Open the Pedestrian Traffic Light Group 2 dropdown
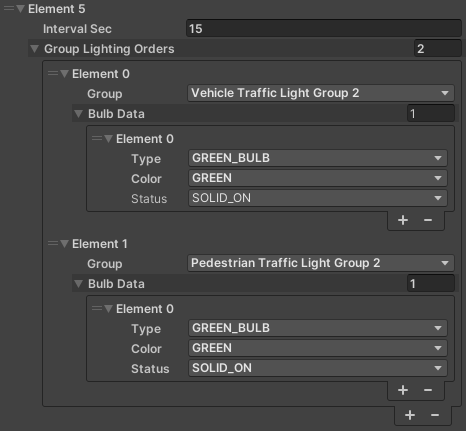 point(321,263)
